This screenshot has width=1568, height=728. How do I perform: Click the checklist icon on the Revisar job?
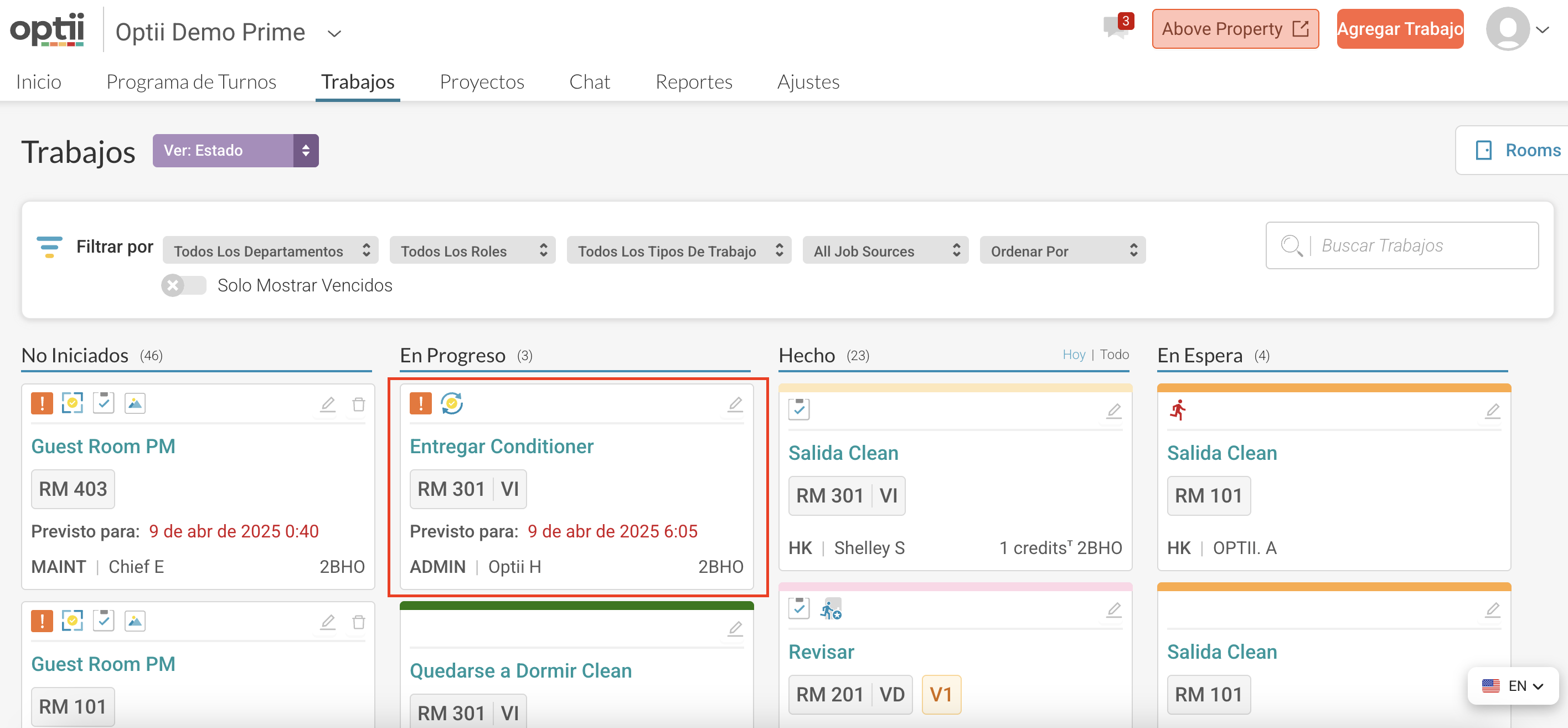798,608
